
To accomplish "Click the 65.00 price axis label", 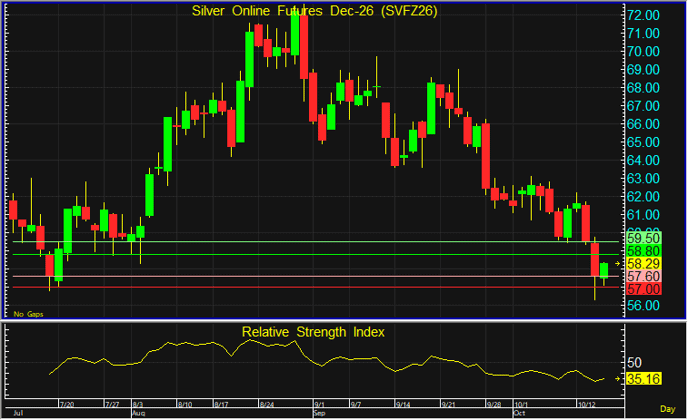I will coord(643,142).
